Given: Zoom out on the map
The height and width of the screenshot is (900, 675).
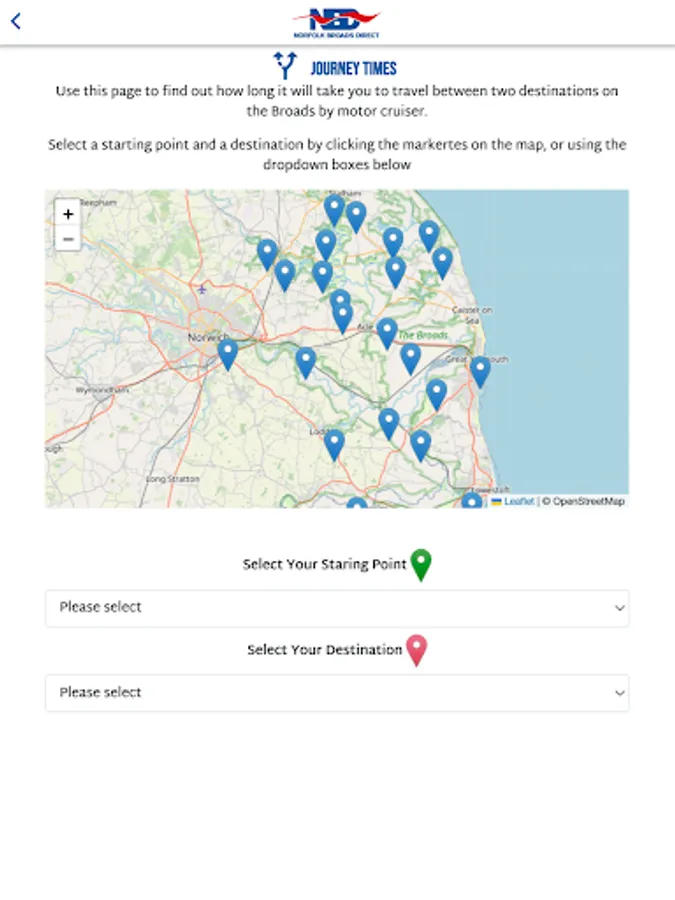Looking at the screenshot, I should coord(68,239).
